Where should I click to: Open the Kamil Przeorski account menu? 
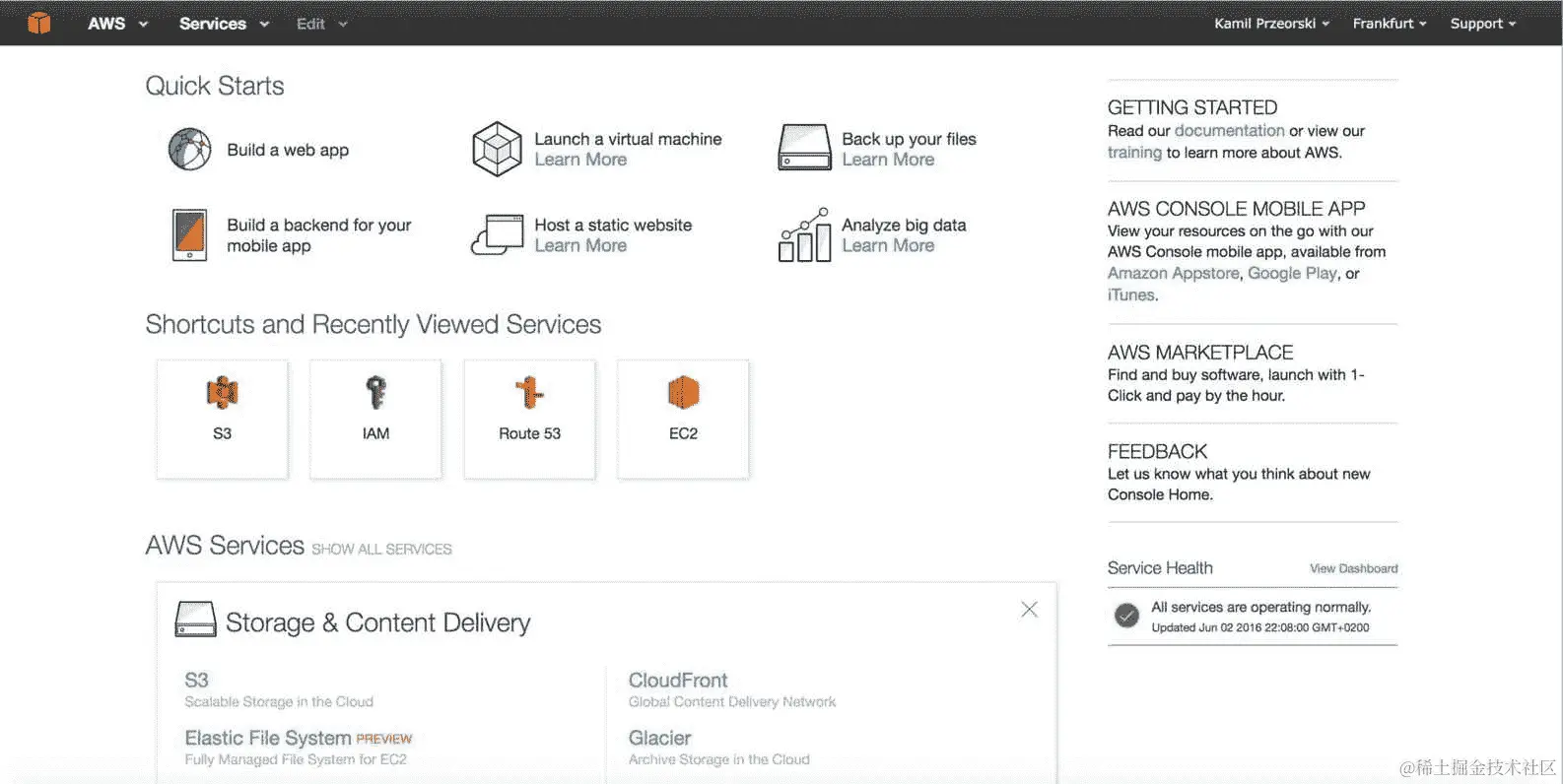pyautogui.click(x=1271, y=24)
